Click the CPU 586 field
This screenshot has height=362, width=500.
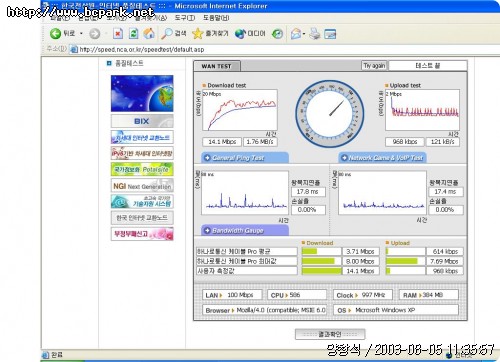tap(297, 295)
